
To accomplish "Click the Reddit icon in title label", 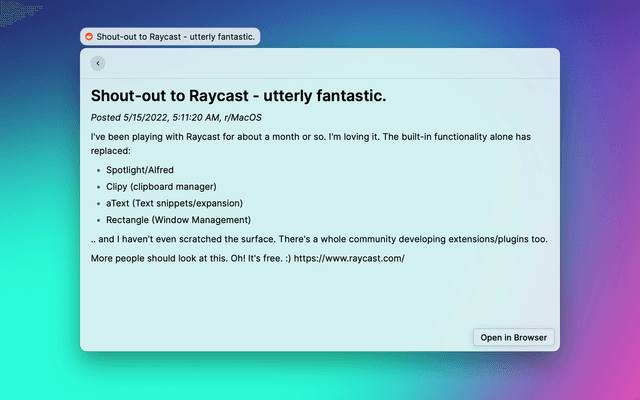I will pyautogui.click(x=89, y=37).
